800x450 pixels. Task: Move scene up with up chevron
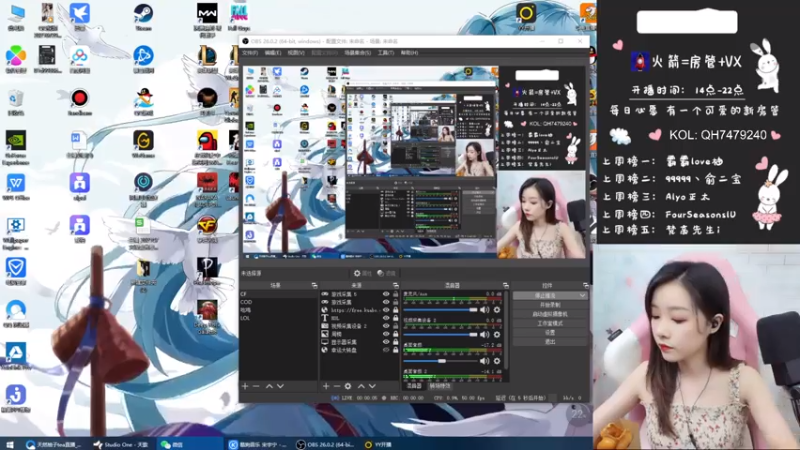[269, 386]
